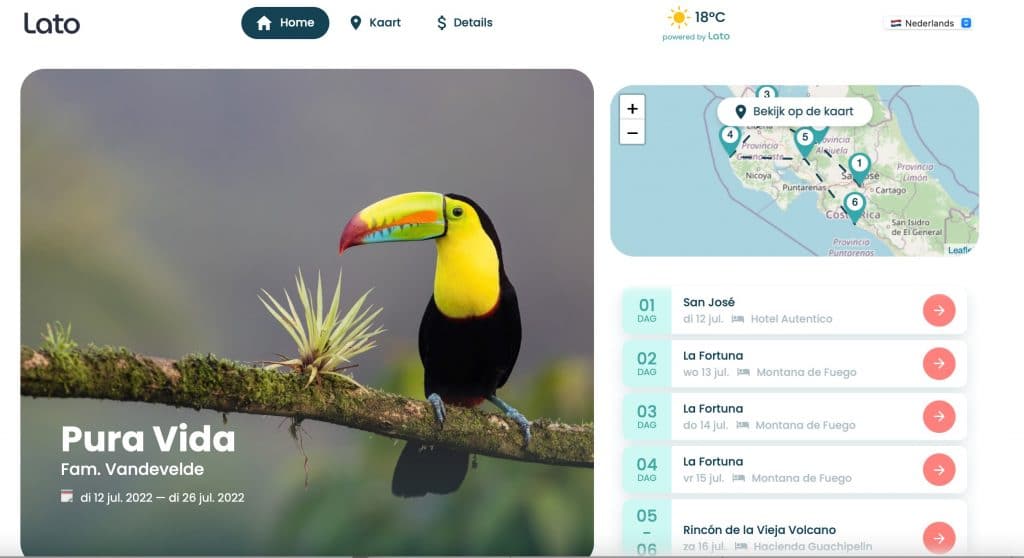Open the Details tab
This screenshot has width=1024, height=558.
(x=464, y=23)
